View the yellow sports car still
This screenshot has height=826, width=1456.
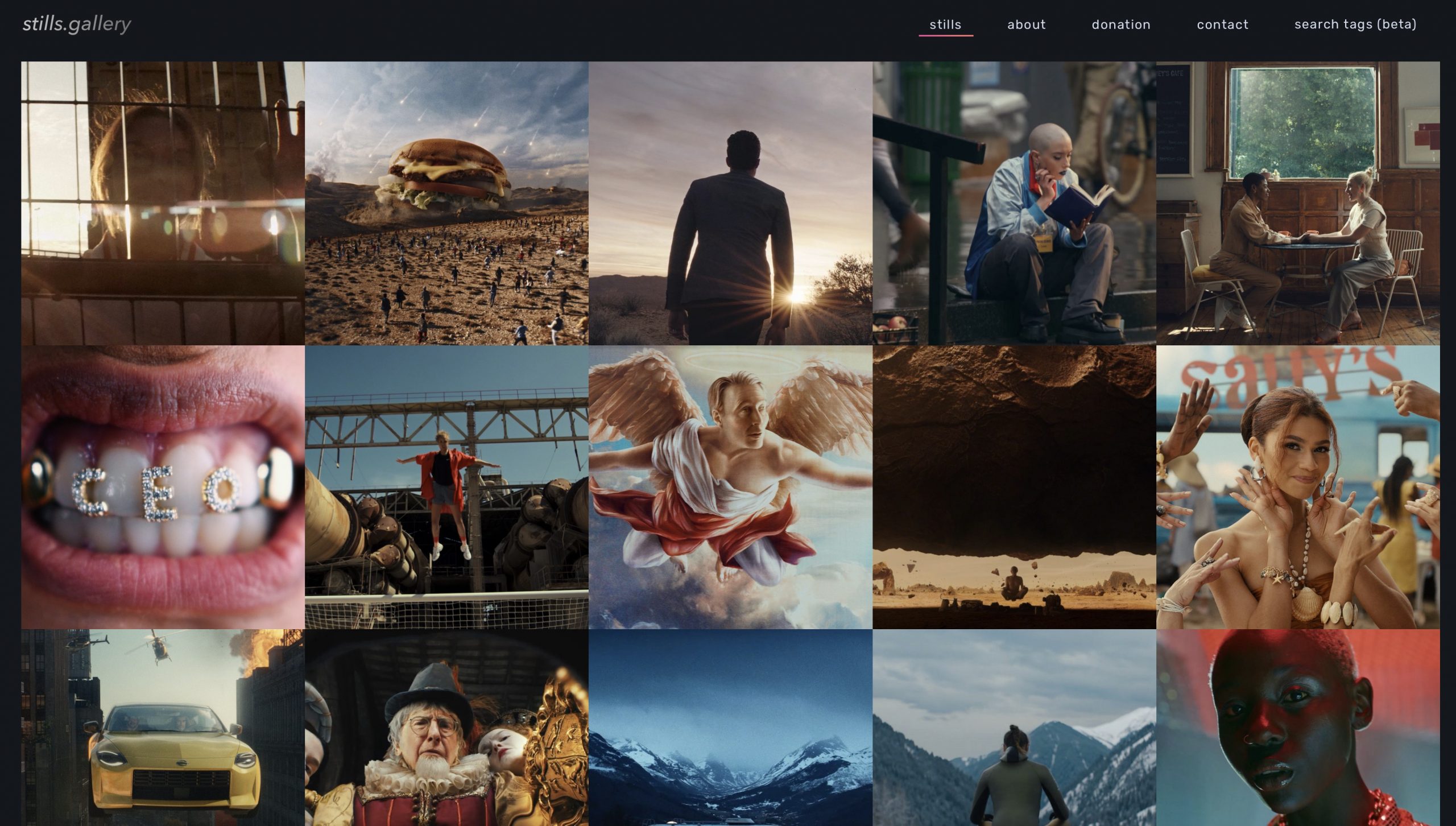tap(163, 728)
